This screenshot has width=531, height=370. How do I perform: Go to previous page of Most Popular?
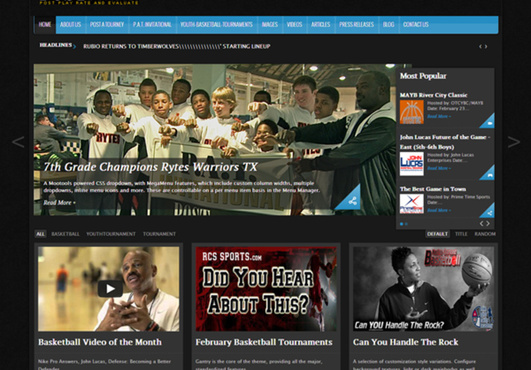[482, 223]
